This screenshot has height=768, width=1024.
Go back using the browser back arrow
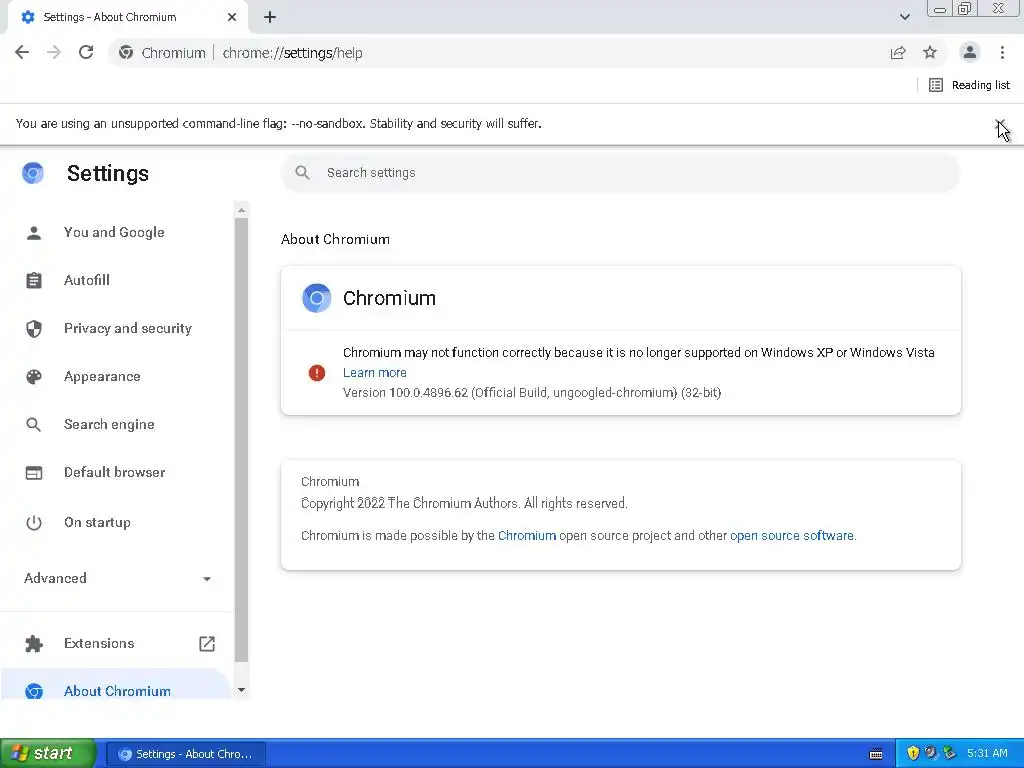click(22, 52)
